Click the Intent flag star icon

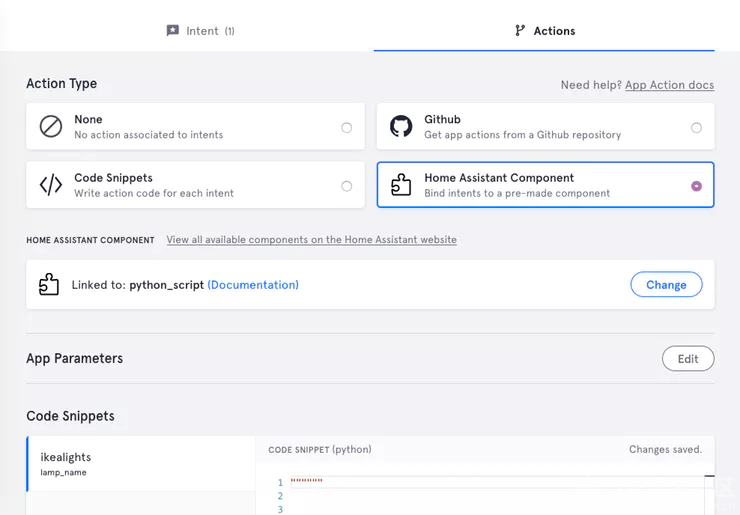[x=173, y=31]
